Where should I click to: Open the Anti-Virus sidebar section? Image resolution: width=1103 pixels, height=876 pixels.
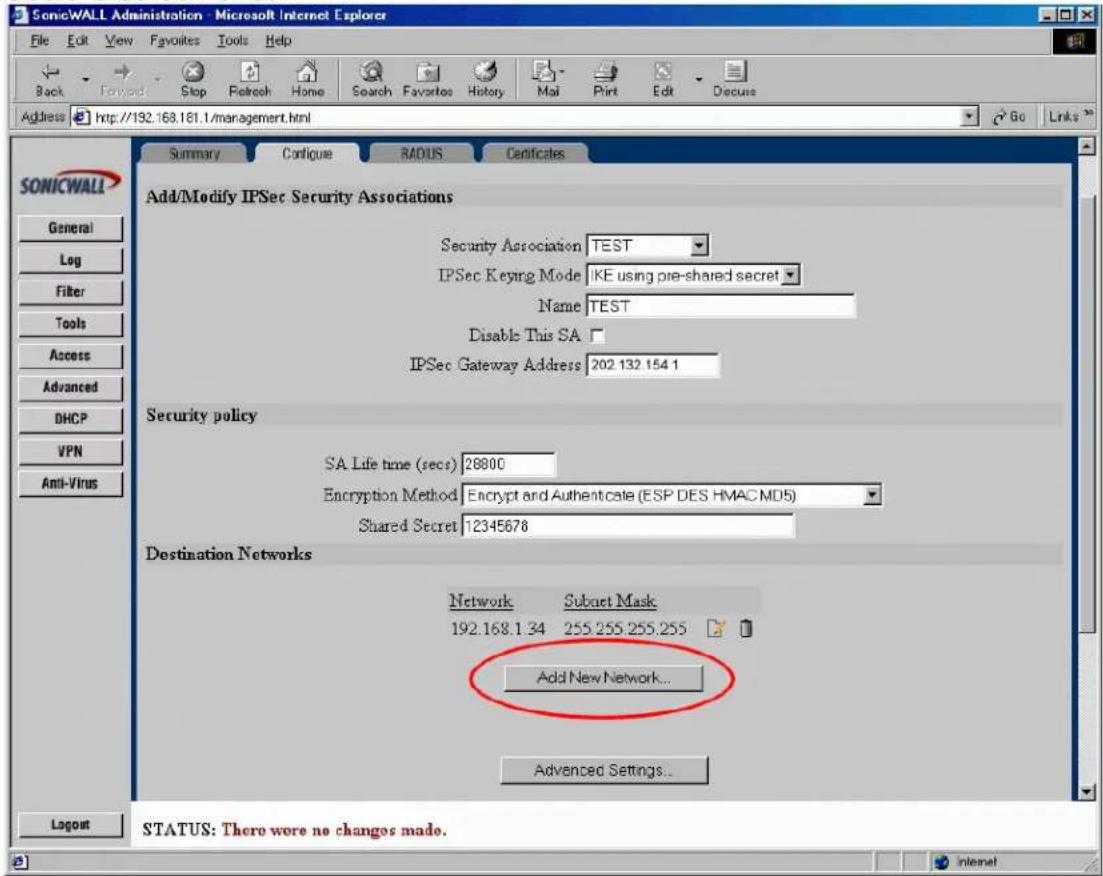[x=70, y=483]
